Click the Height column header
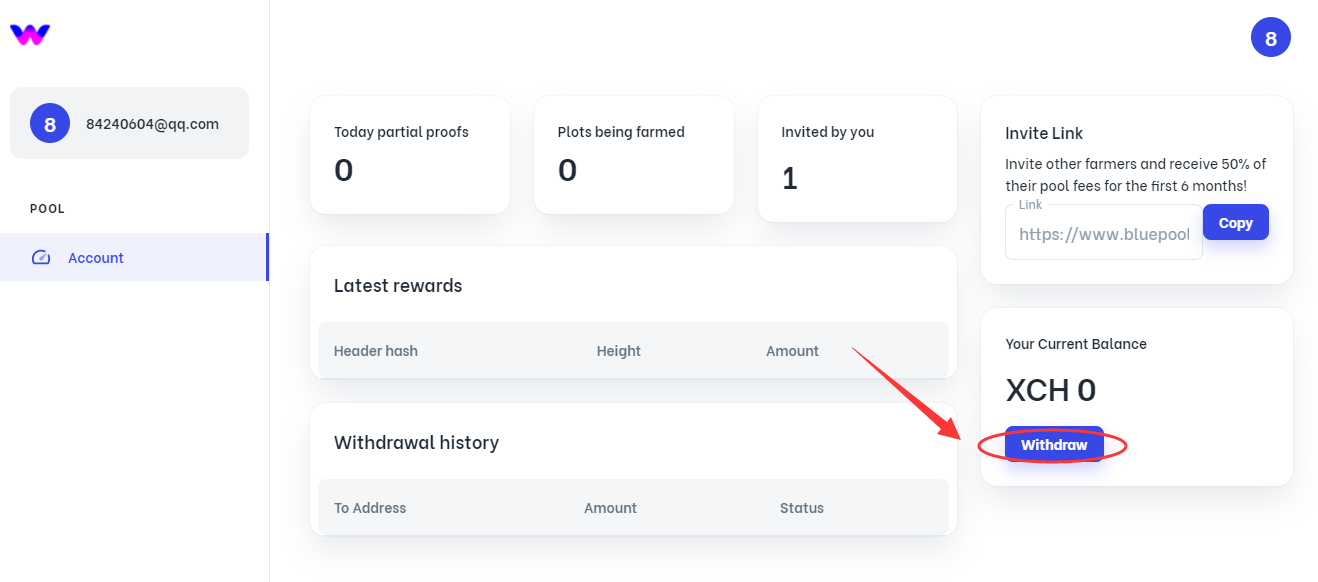This screenshot has width=1318, height=582. tap(618, 351)
